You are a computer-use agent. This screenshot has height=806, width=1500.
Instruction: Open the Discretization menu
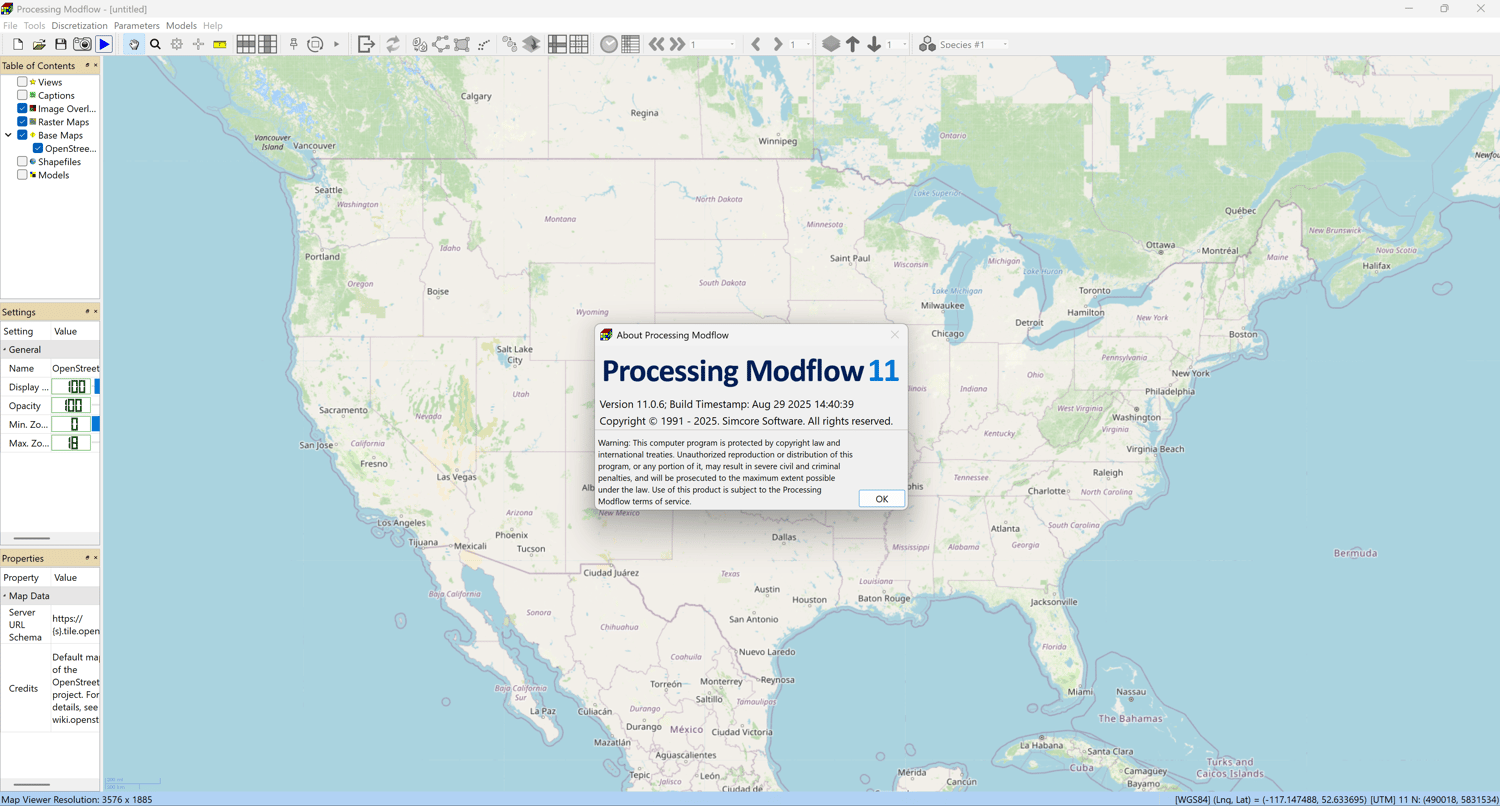click(x=79, y=25)
